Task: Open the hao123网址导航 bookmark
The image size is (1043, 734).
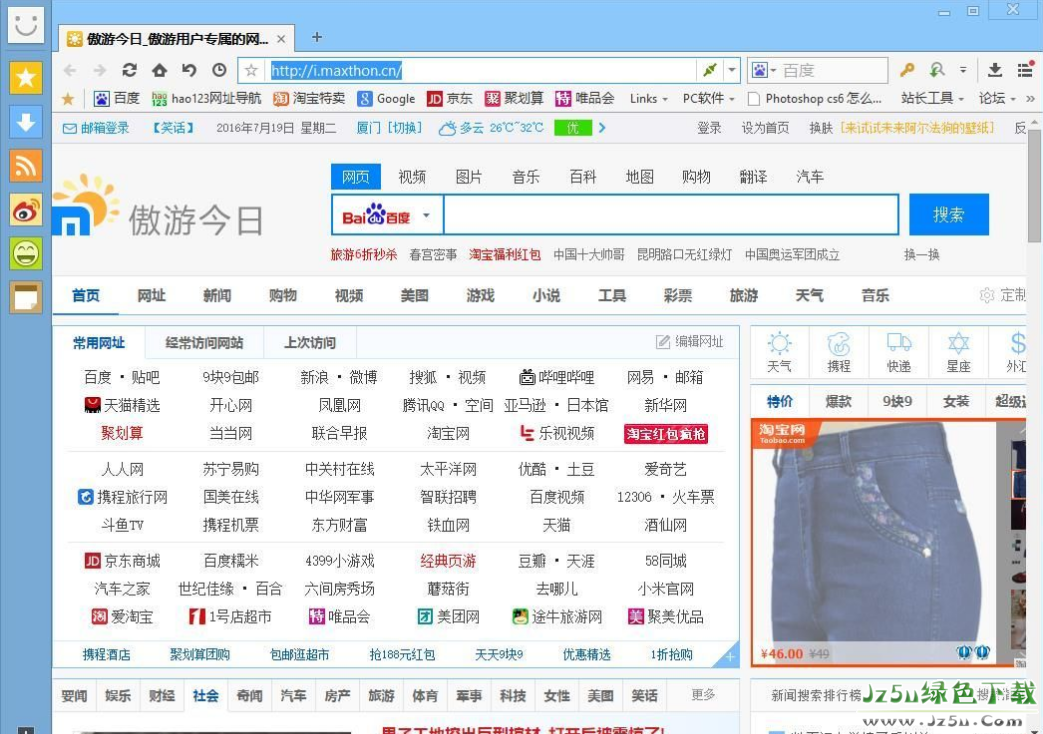Action: click(206, 99)
